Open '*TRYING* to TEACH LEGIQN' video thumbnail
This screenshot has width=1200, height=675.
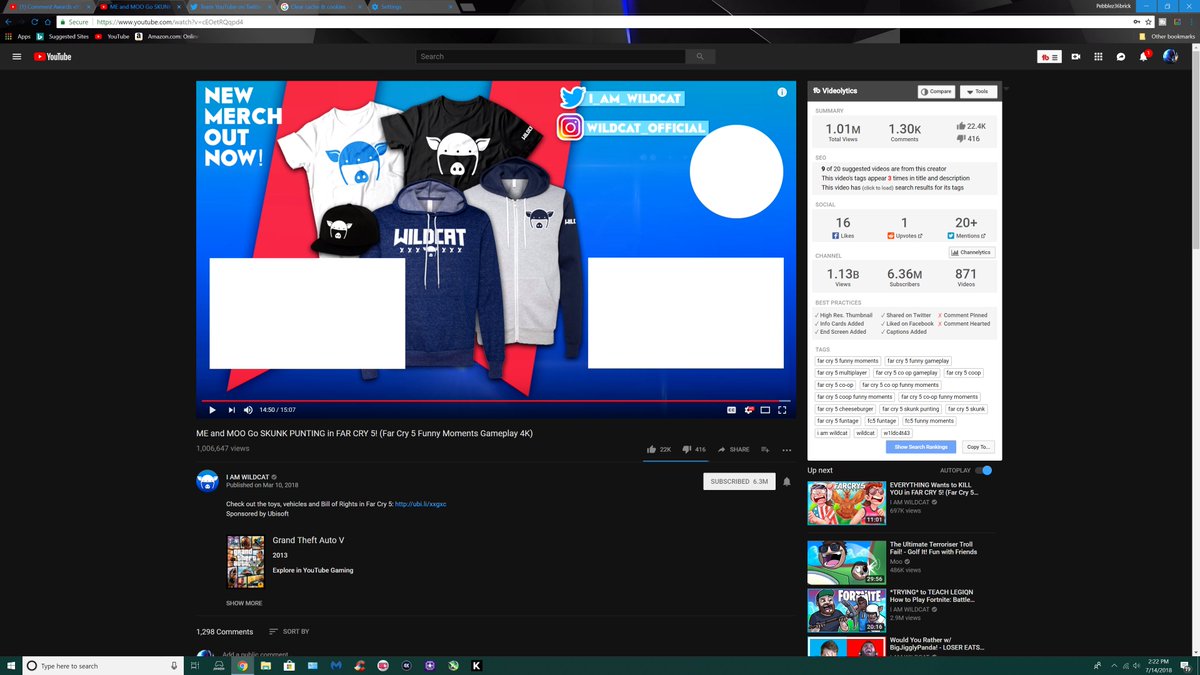[847, 610]
